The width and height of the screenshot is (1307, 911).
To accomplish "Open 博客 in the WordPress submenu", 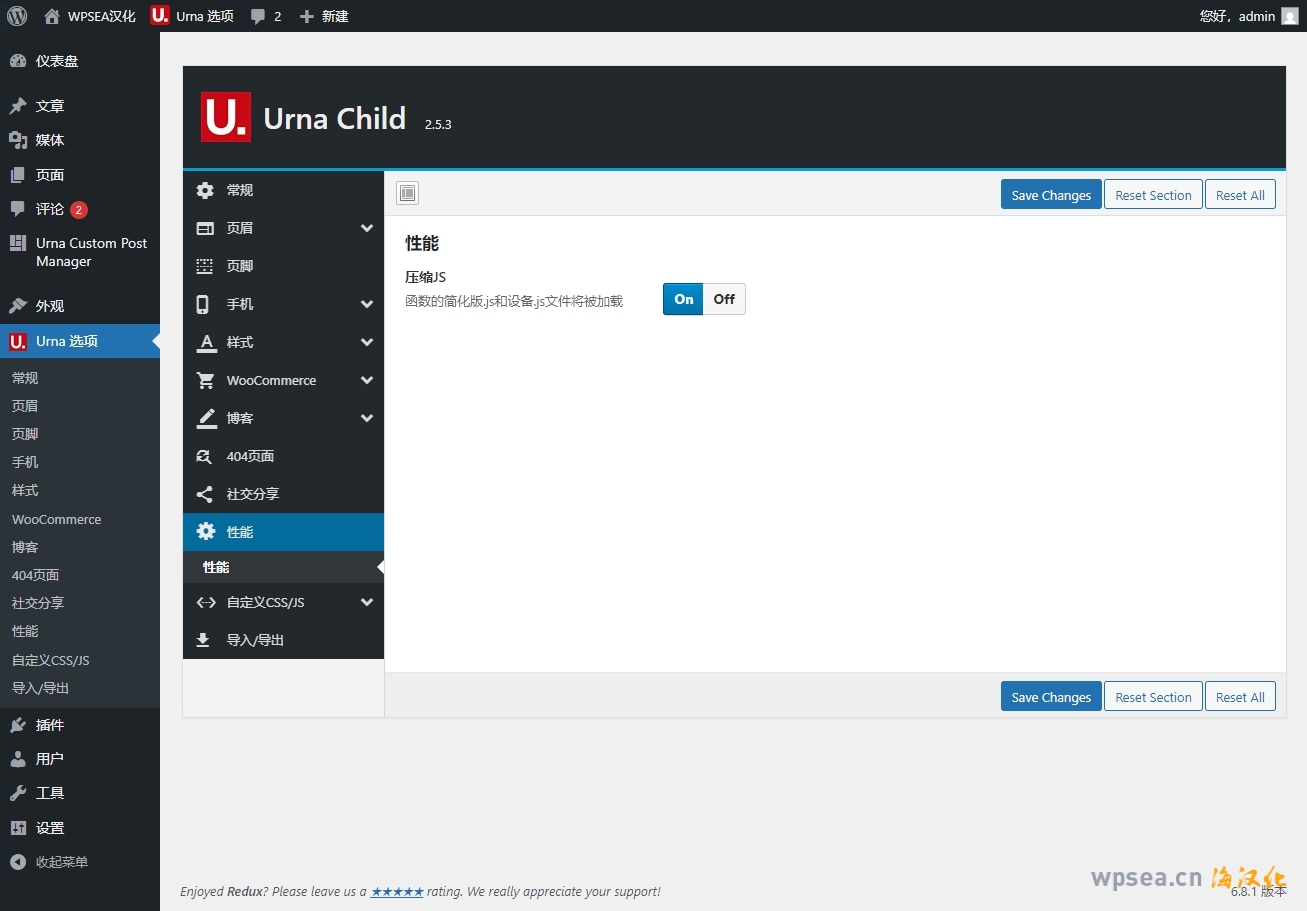I will [25, 547].
